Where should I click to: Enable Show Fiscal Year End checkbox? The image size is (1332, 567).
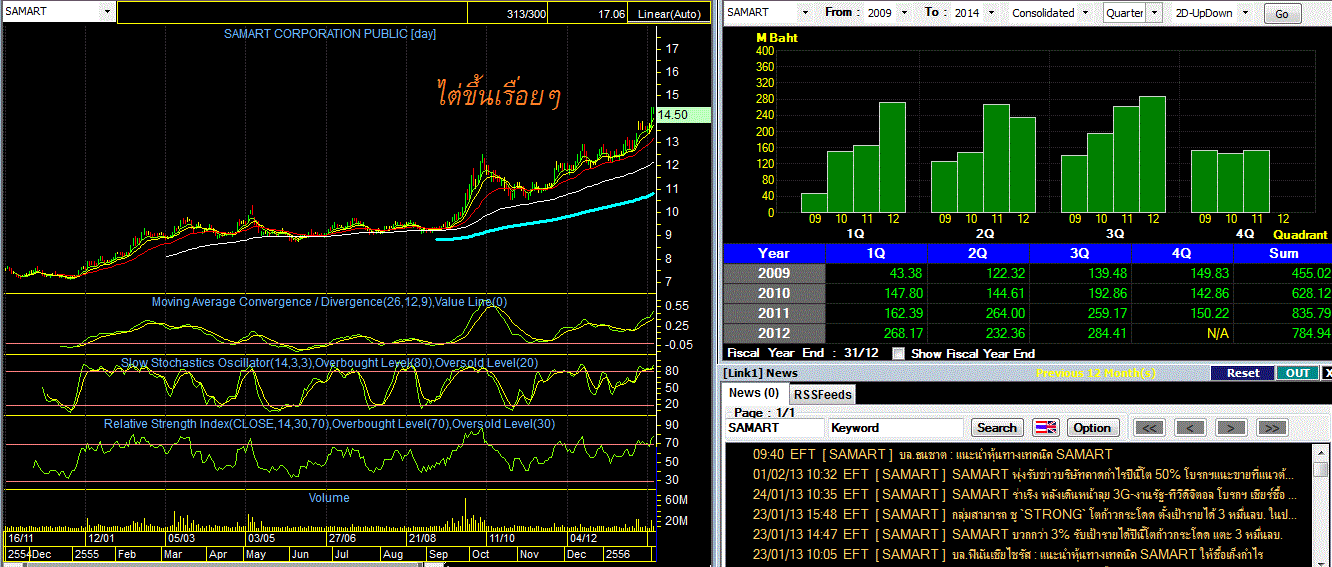point(898,353)
